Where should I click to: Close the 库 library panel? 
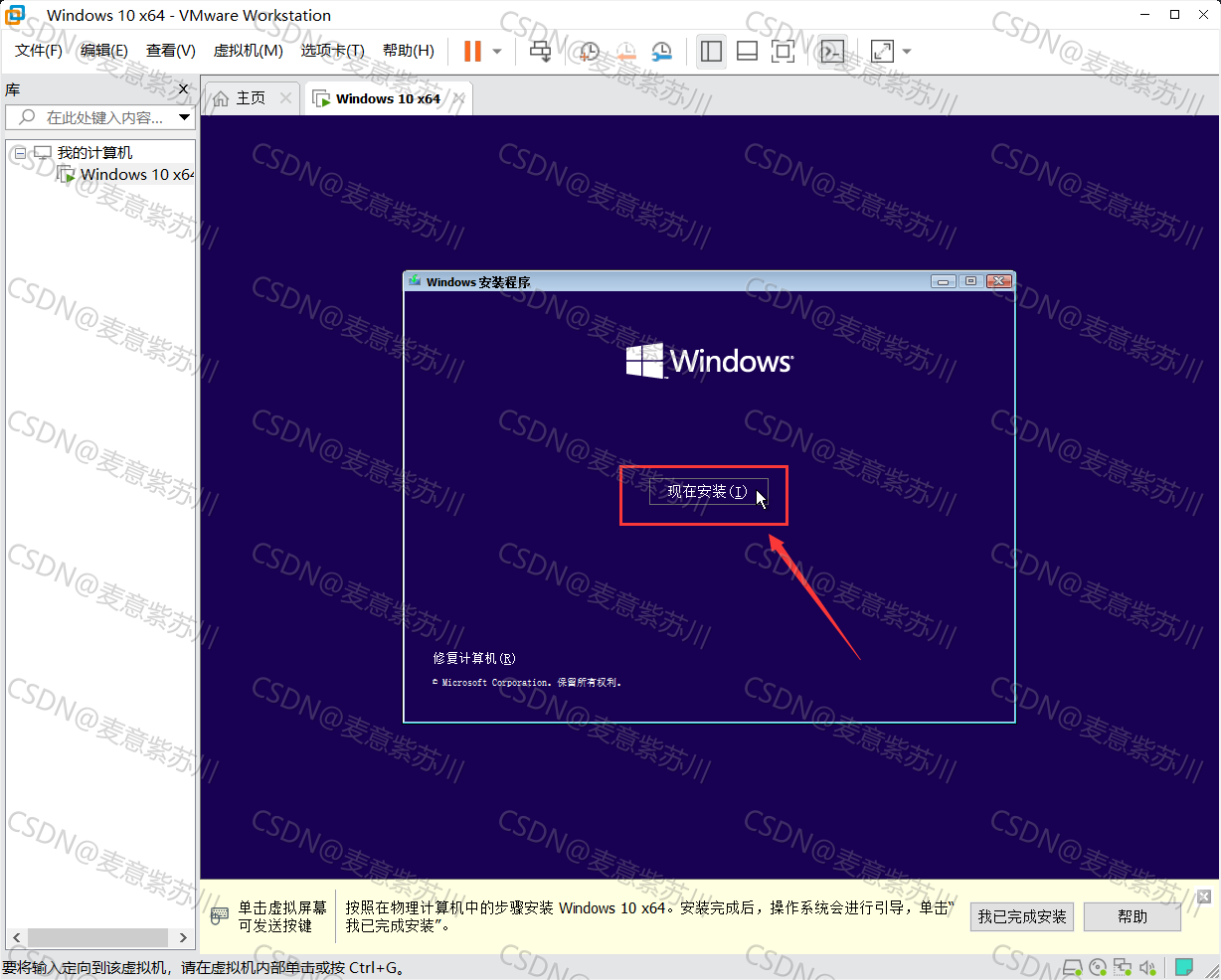(183, 89)
